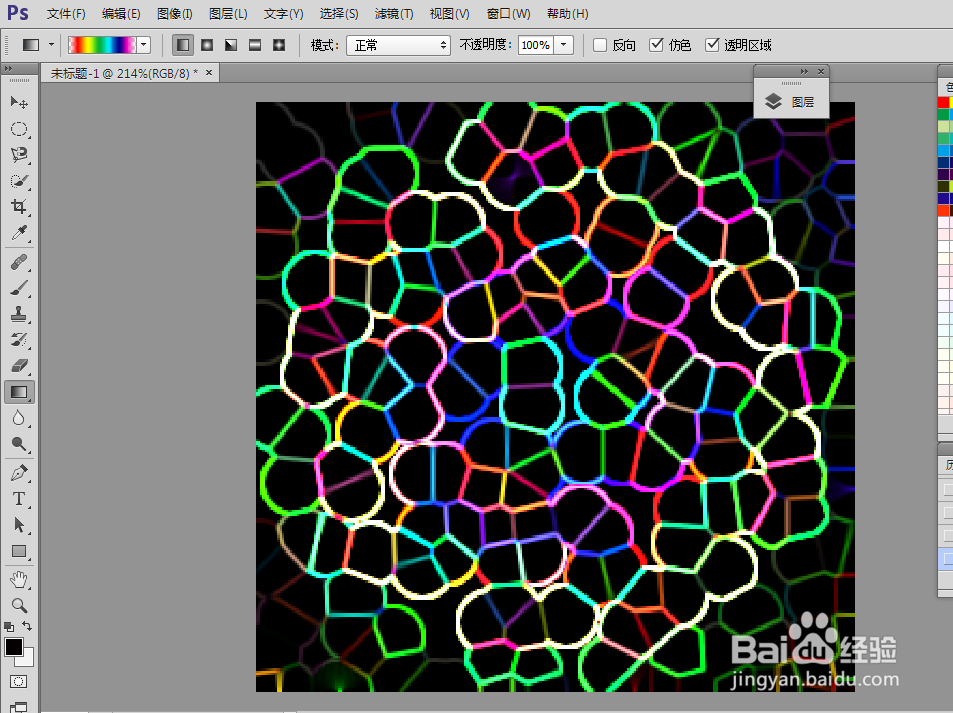953x713 pixels.
Task: Select the Elliptical Marquee tool
Action: coord(19,129)
